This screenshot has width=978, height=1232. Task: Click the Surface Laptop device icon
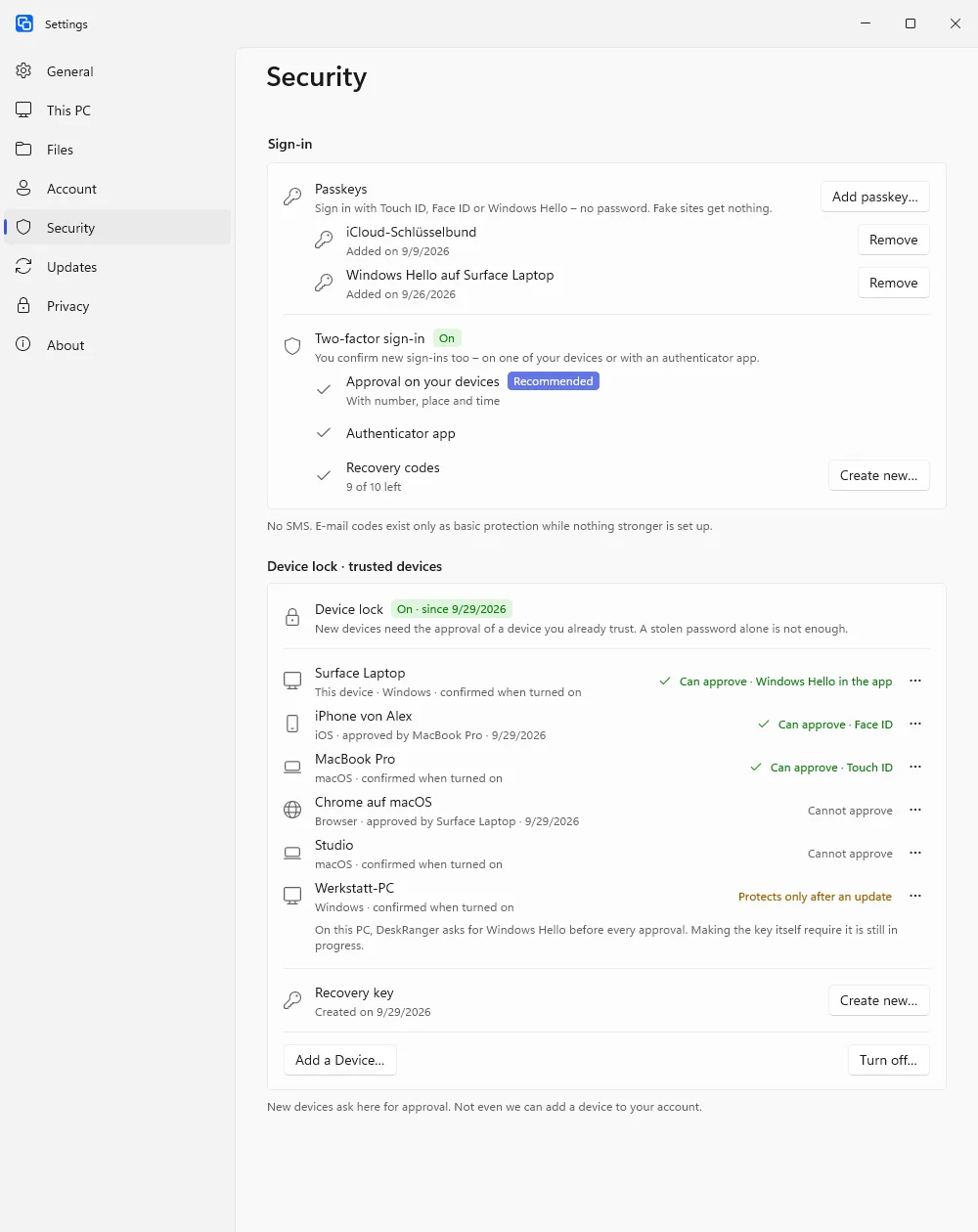pyautogui.click(x=292, y=681)
